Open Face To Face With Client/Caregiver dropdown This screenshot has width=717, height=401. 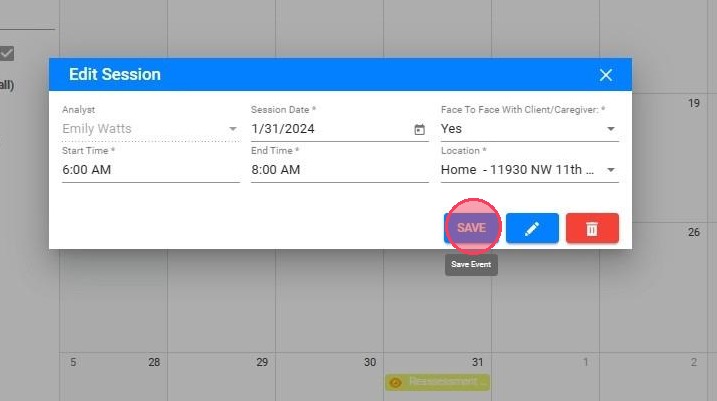click(x=610, y=129)
